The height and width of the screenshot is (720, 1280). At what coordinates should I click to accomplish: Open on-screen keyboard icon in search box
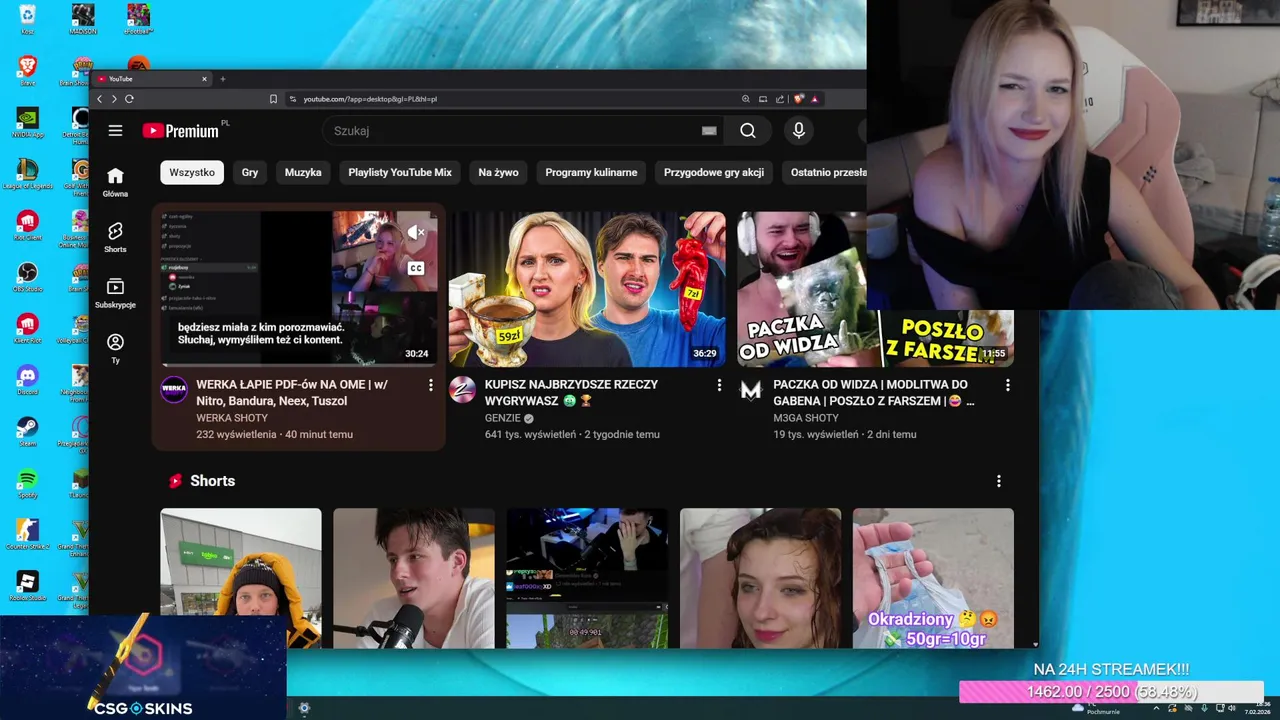709,131
